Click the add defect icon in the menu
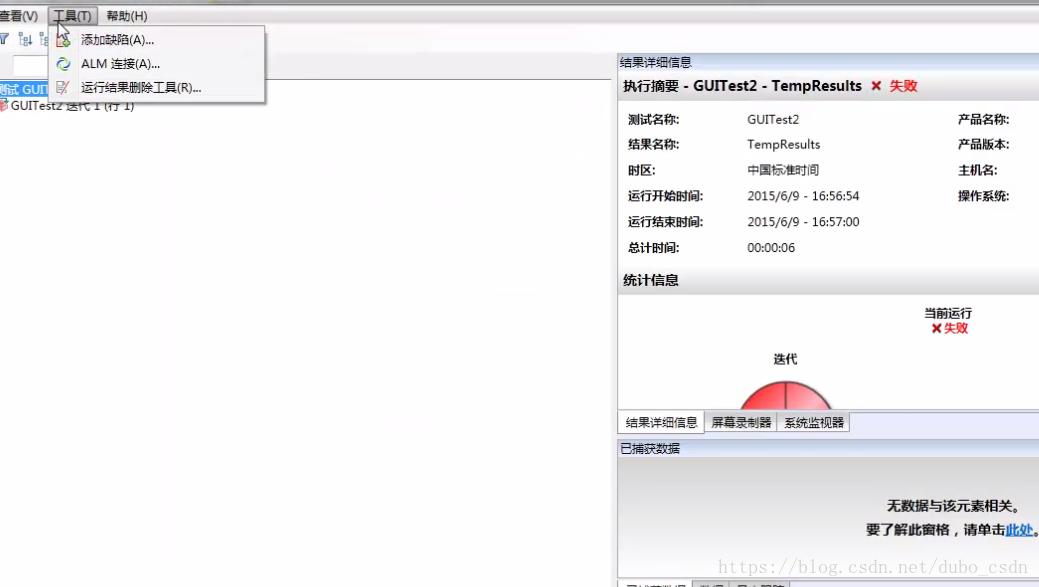The image size is (1039, 587). tap(63, 40)
